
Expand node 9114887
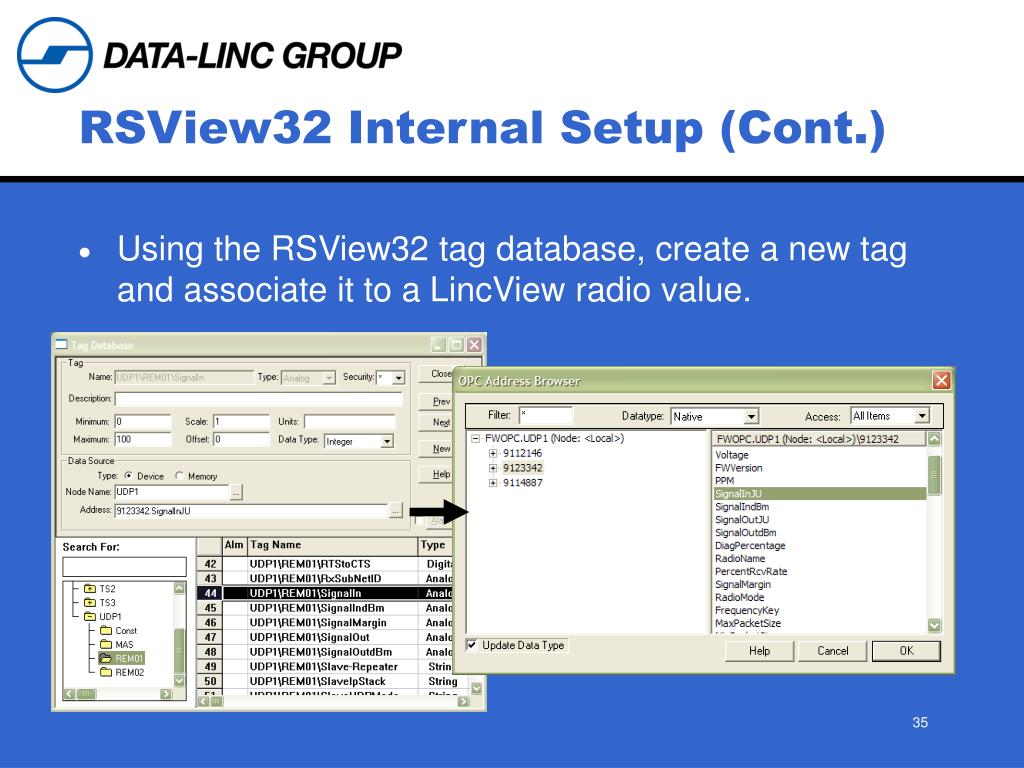point(493,483)
